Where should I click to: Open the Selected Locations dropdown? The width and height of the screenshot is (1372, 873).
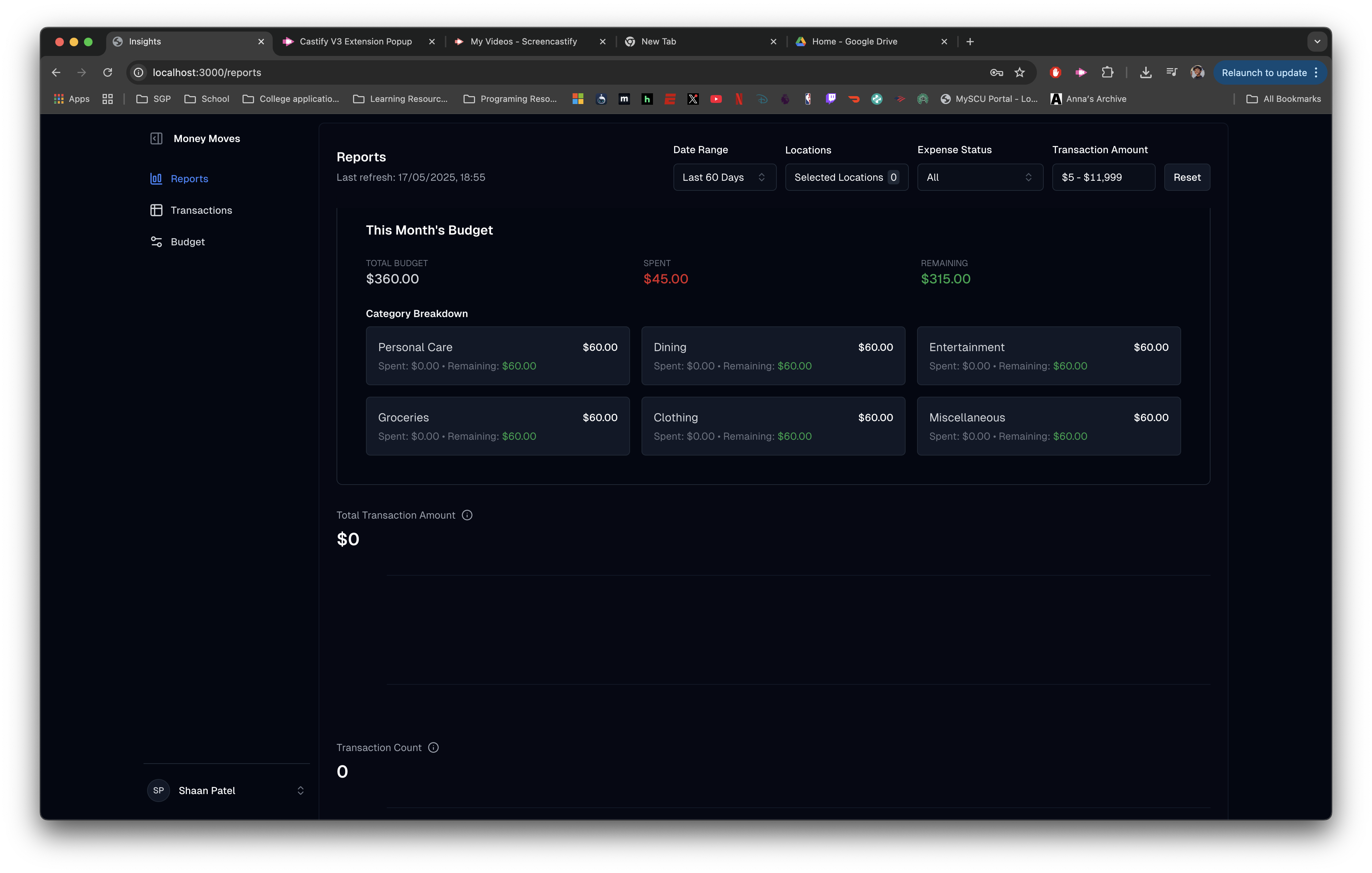pos(846,177)
